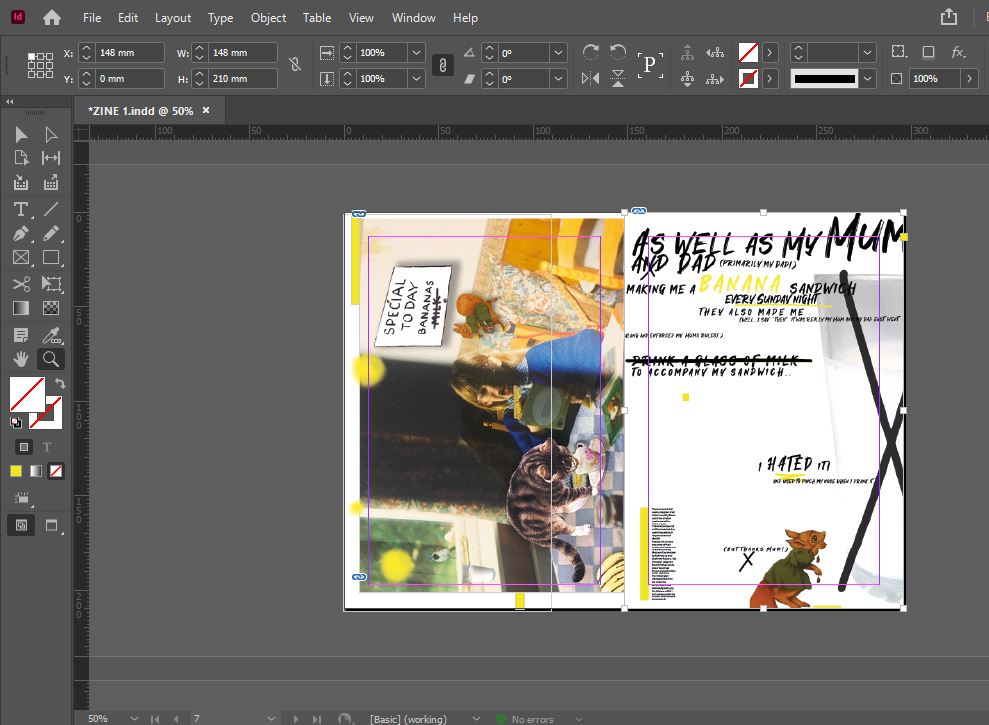Click the Share button in top bar

948,17
